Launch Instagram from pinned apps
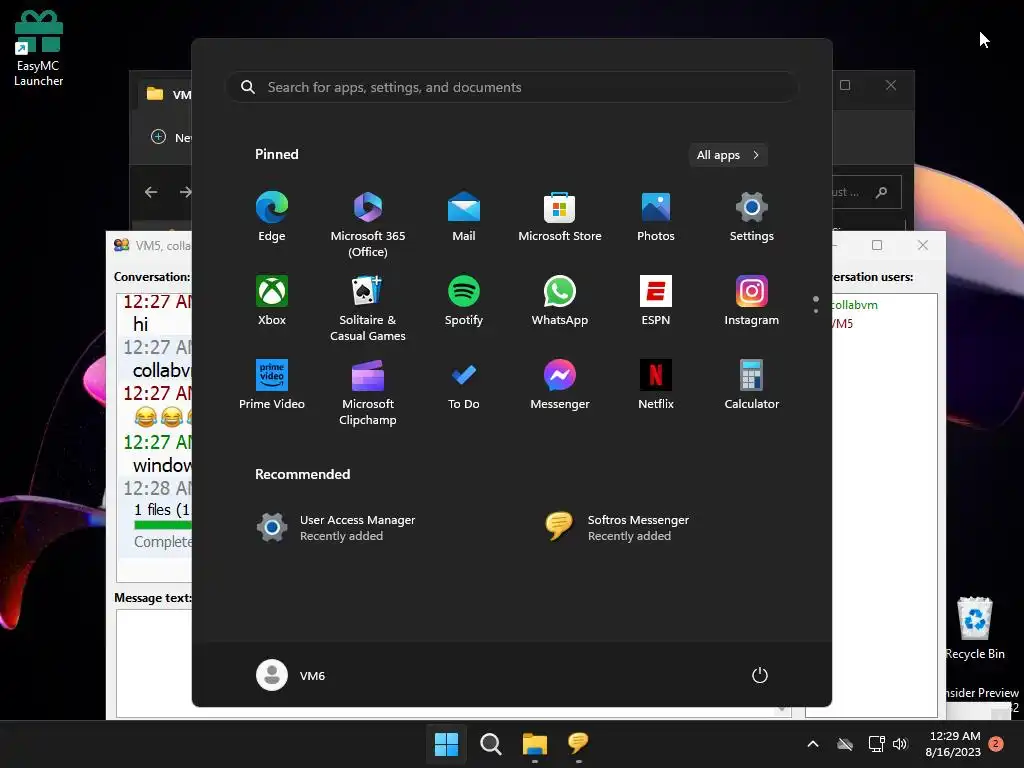The image size is (1024, 768). coord(752,300)
